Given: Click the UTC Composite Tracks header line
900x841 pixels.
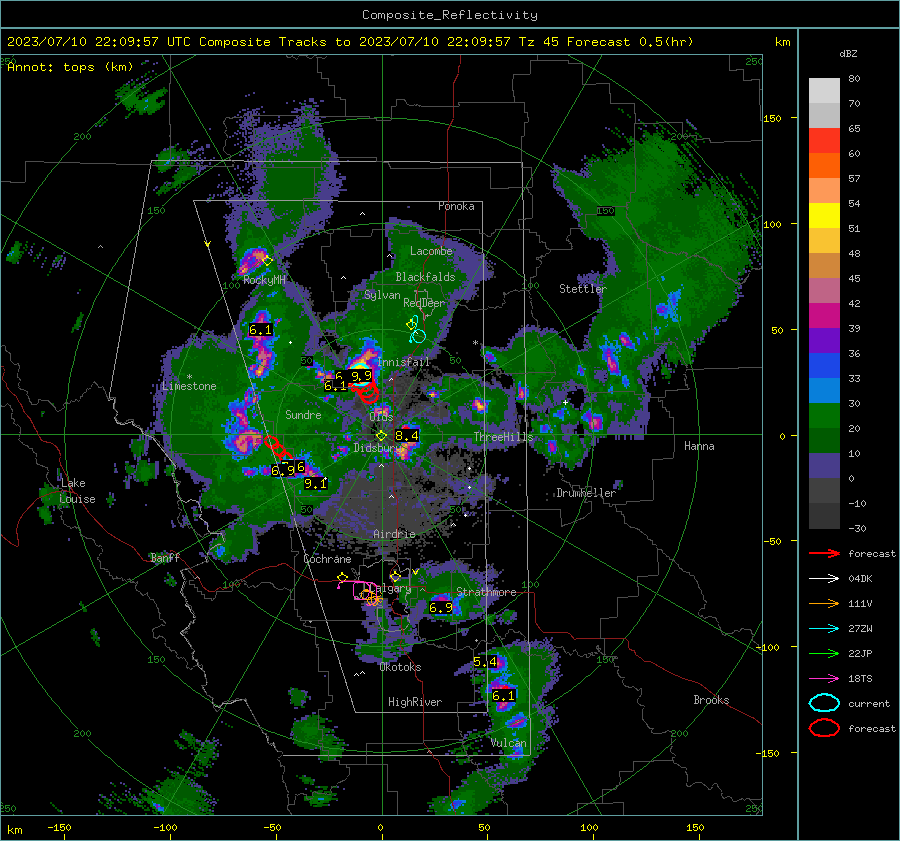Looking at the screenshot, I should pos(350,42).
